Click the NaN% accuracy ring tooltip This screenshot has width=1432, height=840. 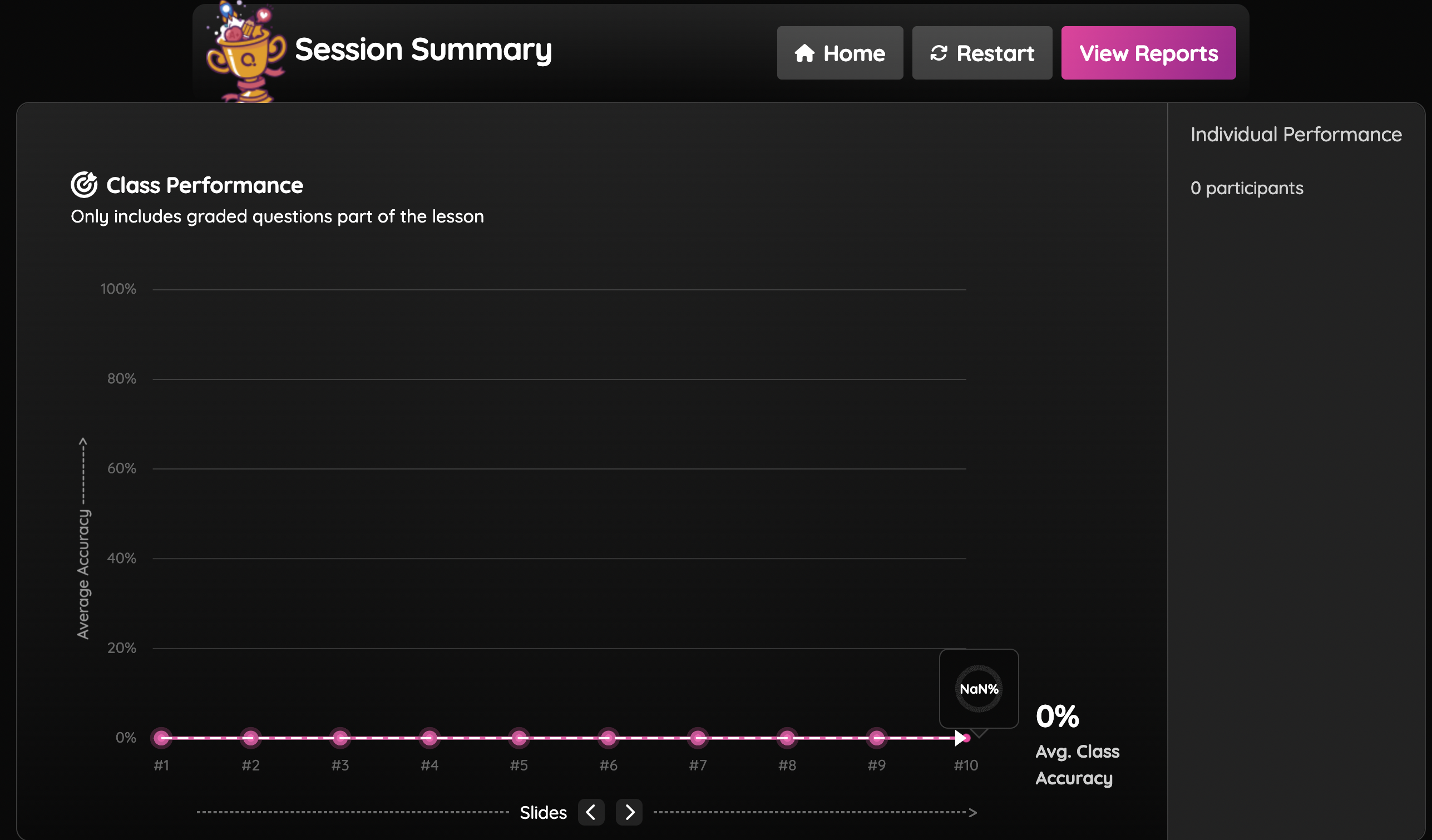pyautogui.click(x=979, y=688)
